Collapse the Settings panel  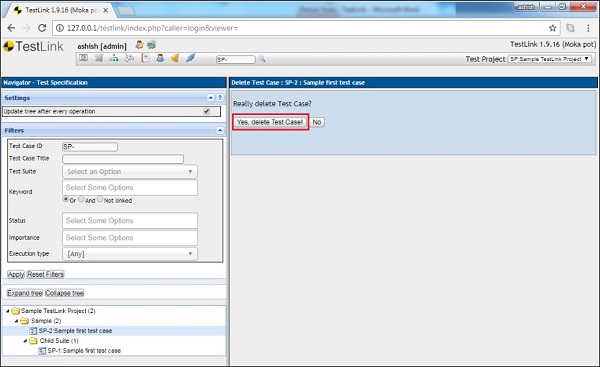click(210, 98)
